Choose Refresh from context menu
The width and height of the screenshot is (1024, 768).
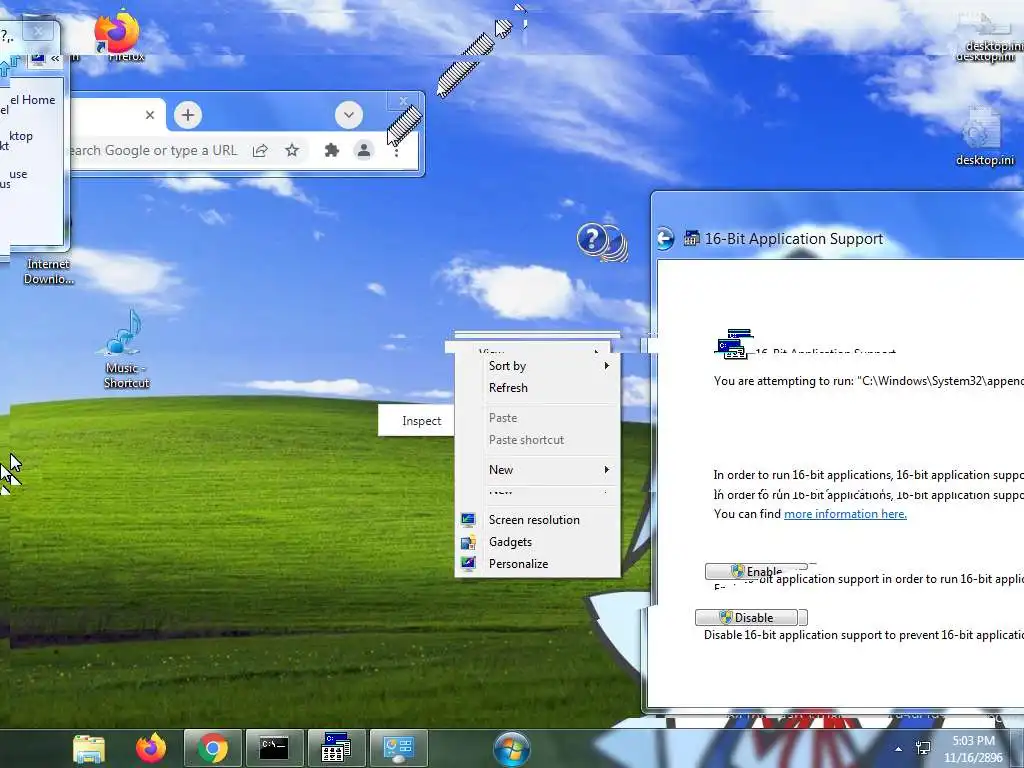(537, 388)
